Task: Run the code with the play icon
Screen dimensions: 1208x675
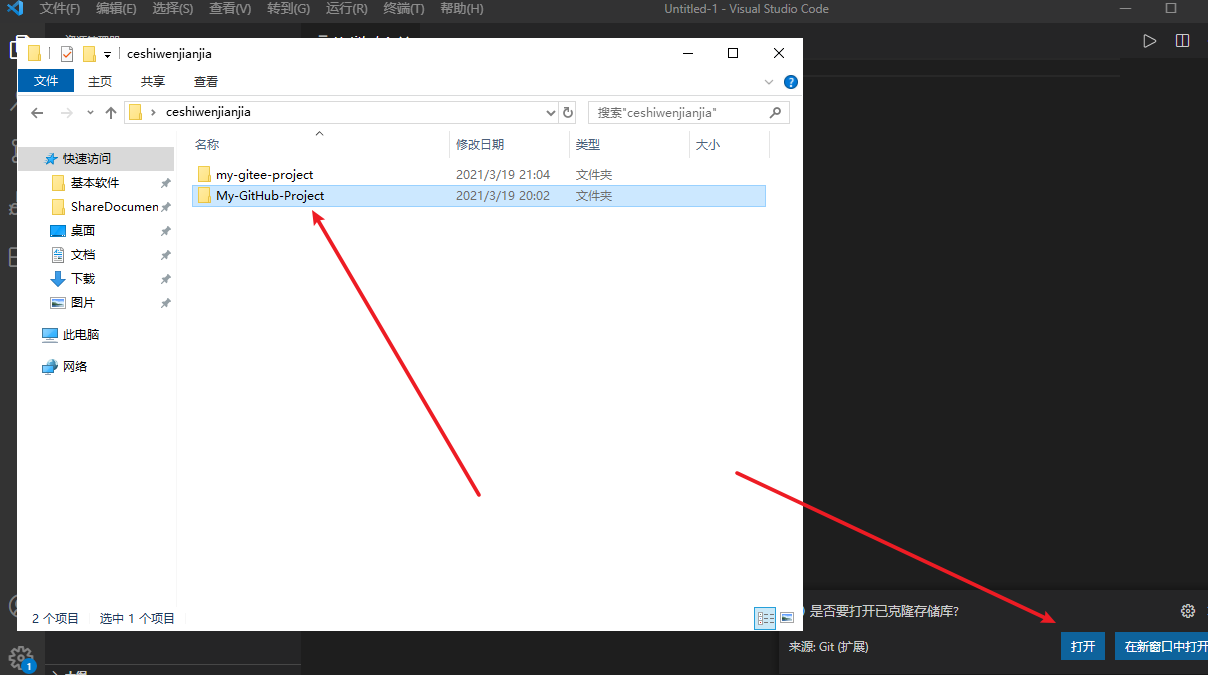Action: pyautogui.click(x=1150, y=41)
